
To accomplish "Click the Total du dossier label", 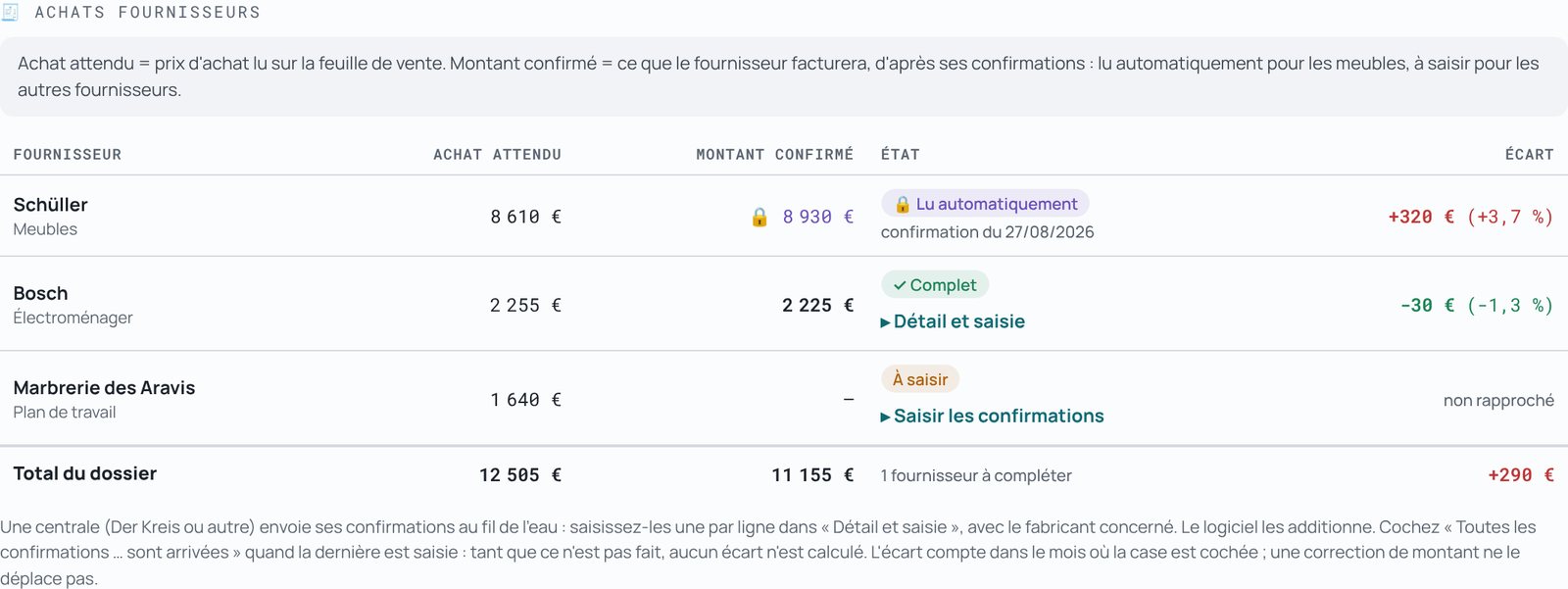I will 85,473.
